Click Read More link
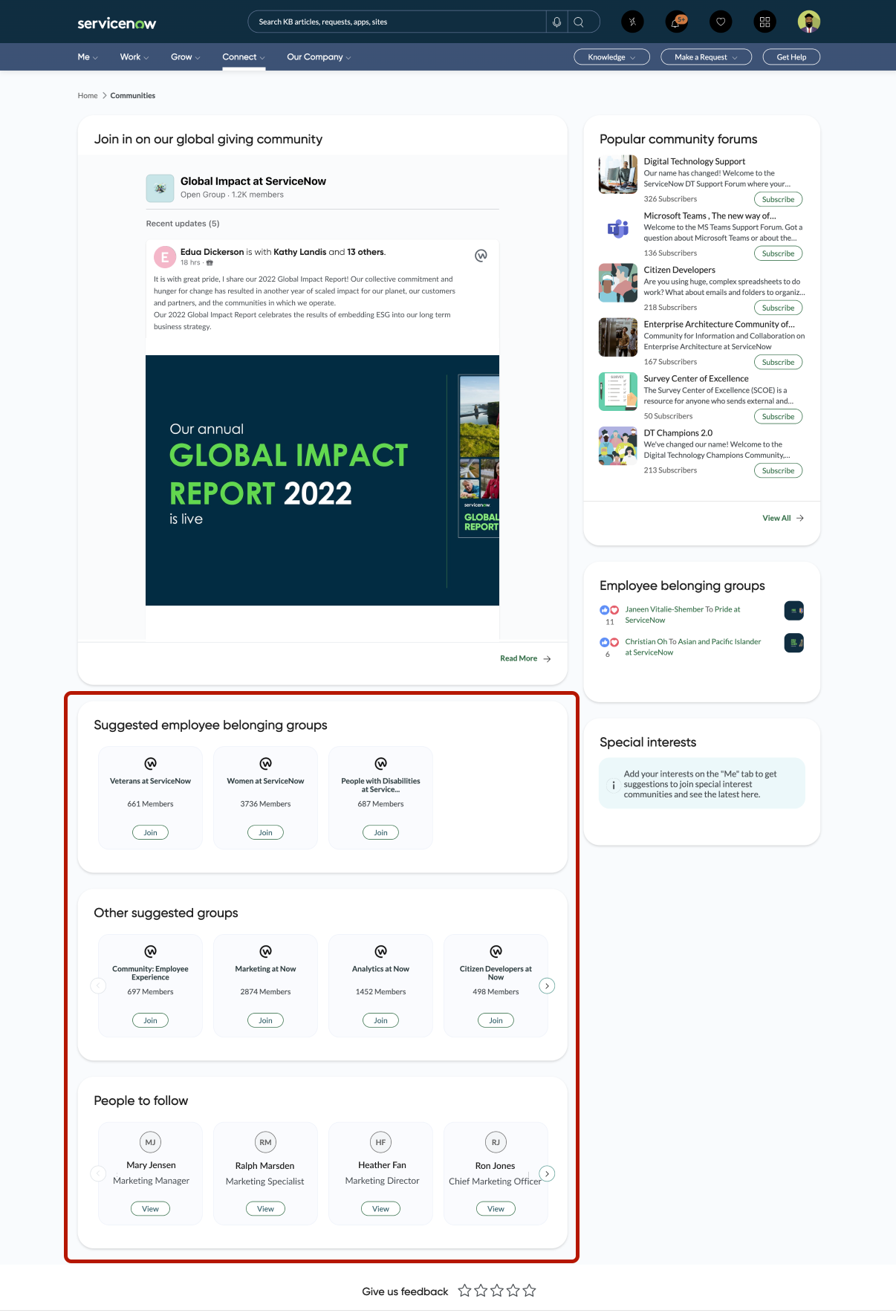 [525, 658]
